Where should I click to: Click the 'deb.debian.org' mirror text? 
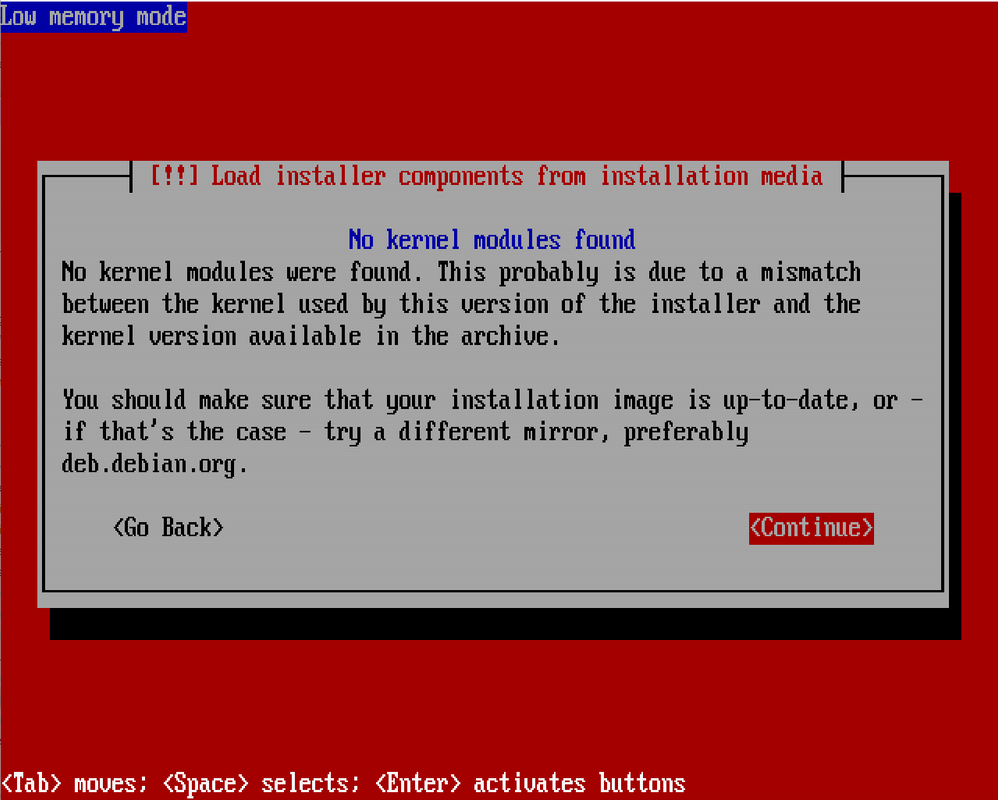[155, 465]
